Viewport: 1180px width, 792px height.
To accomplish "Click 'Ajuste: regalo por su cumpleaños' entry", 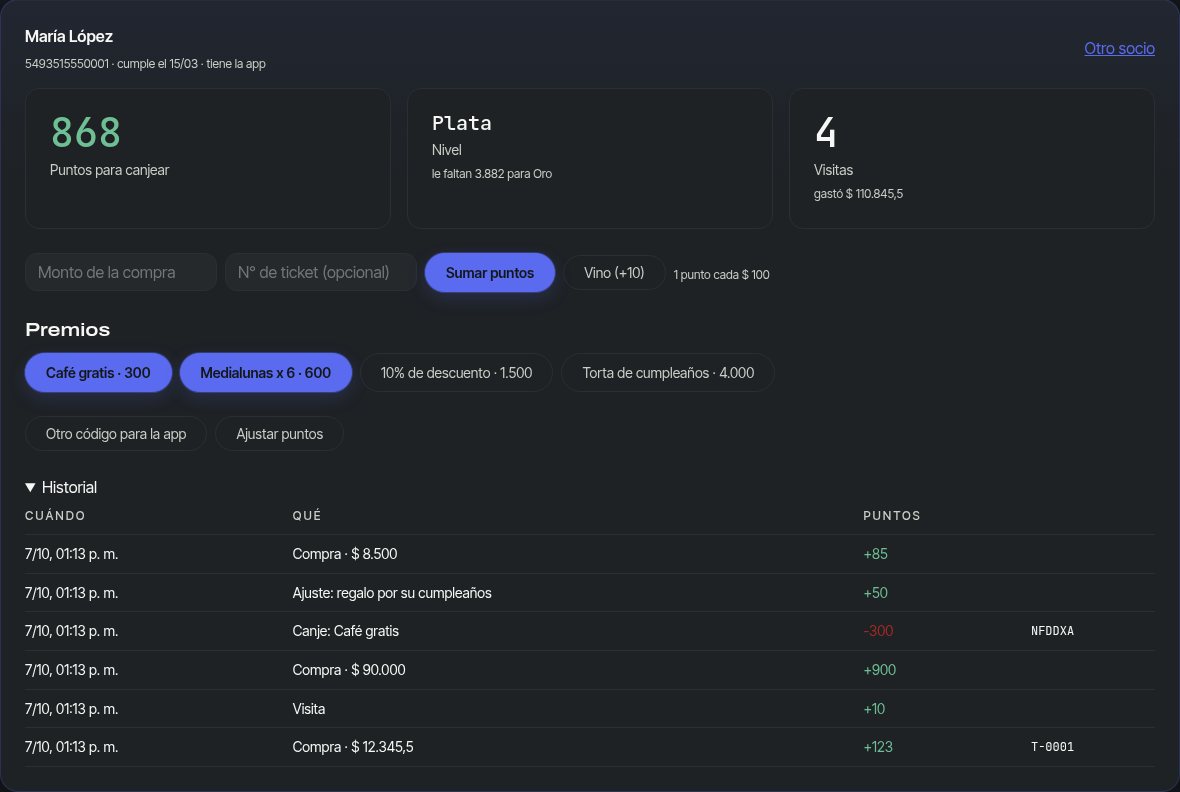I will point(392,593).
